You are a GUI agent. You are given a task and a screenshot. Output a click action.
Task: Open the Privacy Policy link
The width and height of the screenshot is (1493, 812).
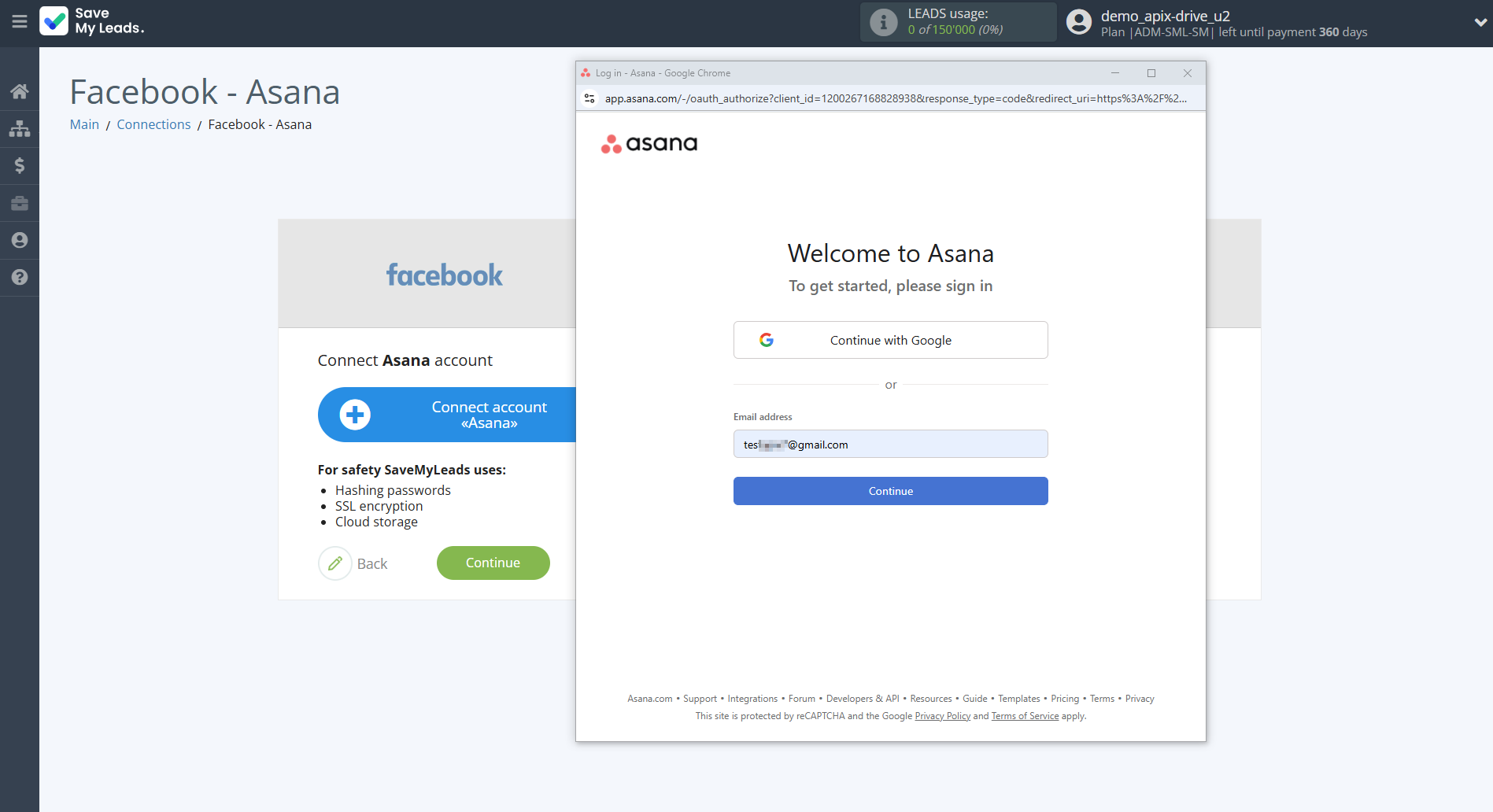coord(942,716)
